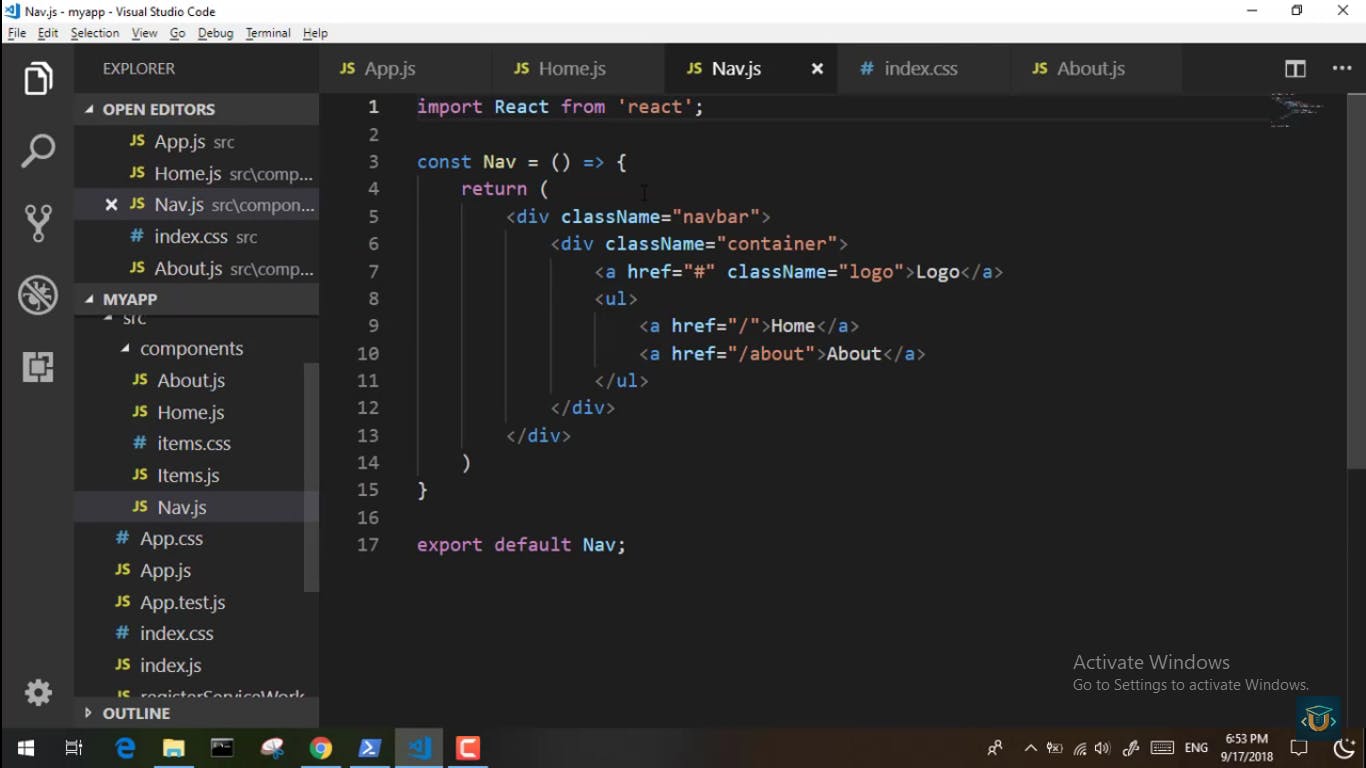
Task: Open App.js in MYAPP file tree
Action: click(190, 570)
